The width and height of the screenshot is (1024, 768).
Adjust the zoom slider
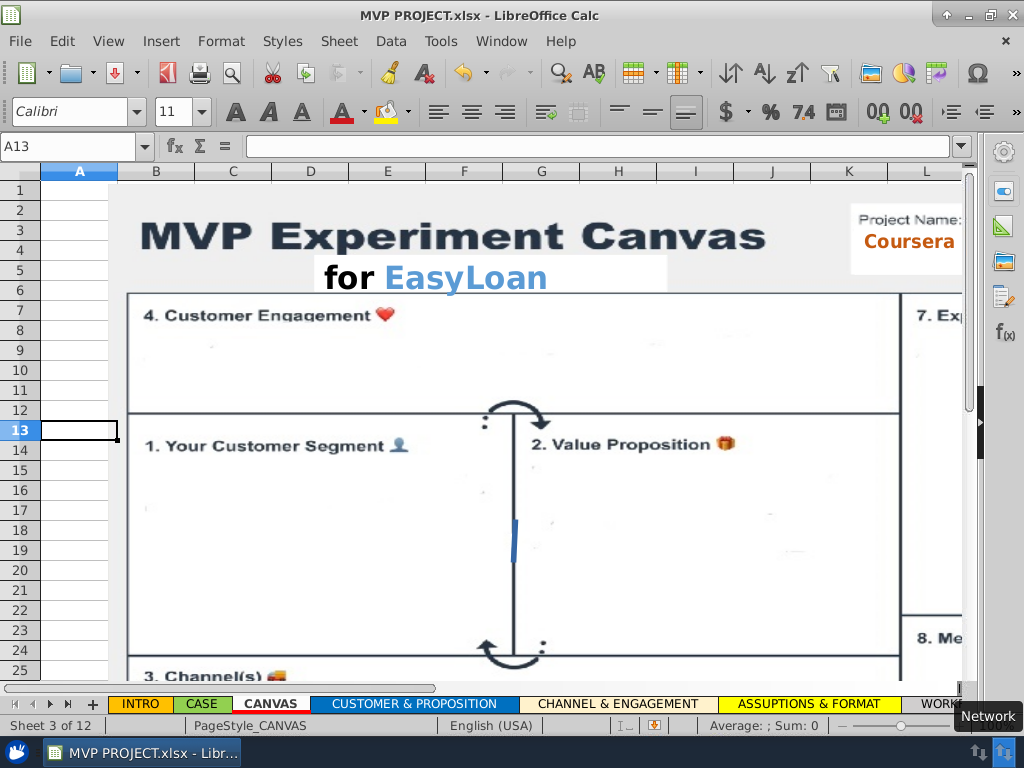click(x=901, y=726)
